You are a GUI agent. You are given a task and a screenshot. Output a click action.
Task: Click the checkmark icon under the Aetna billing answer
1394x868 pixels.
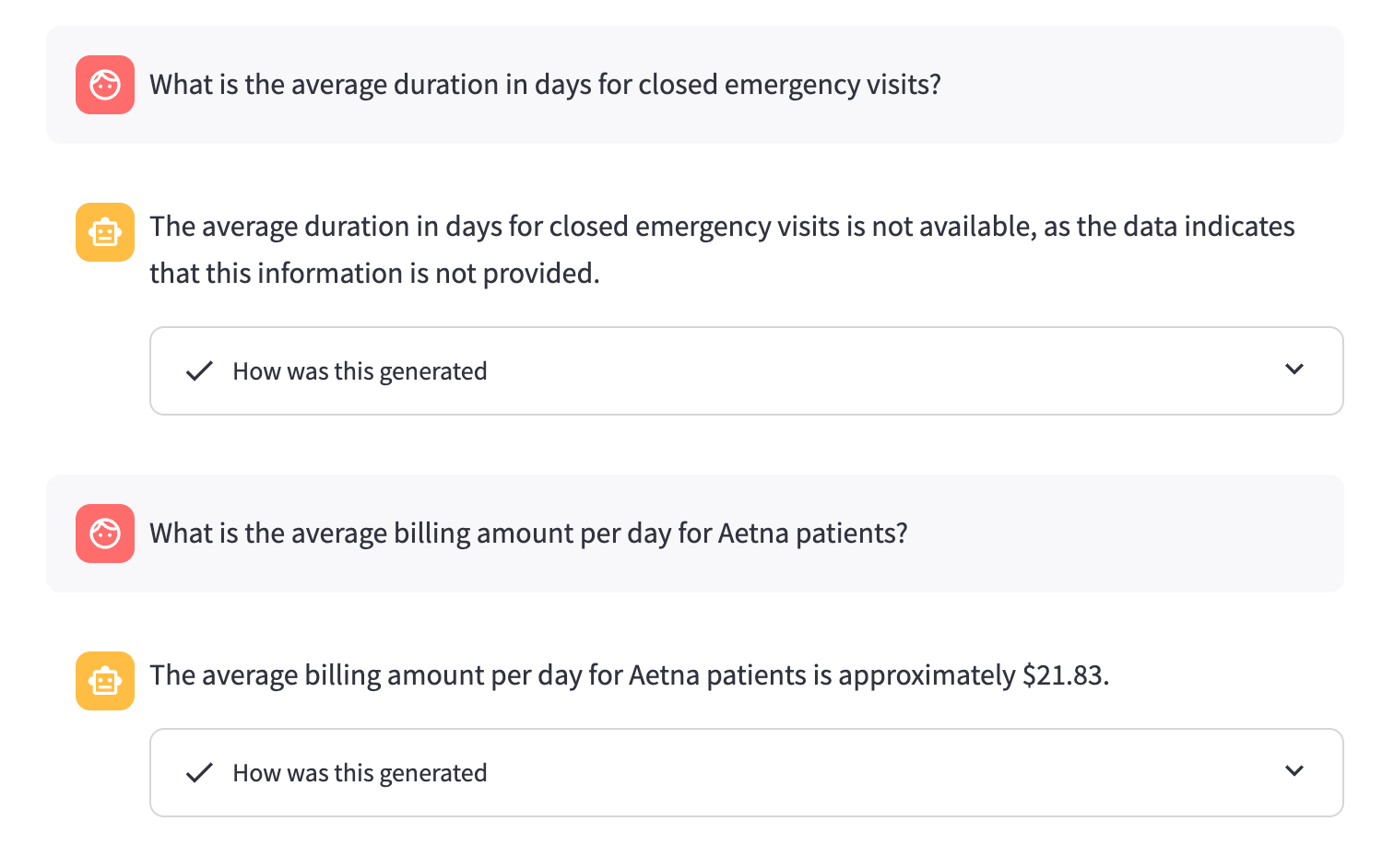pos(199,773)
